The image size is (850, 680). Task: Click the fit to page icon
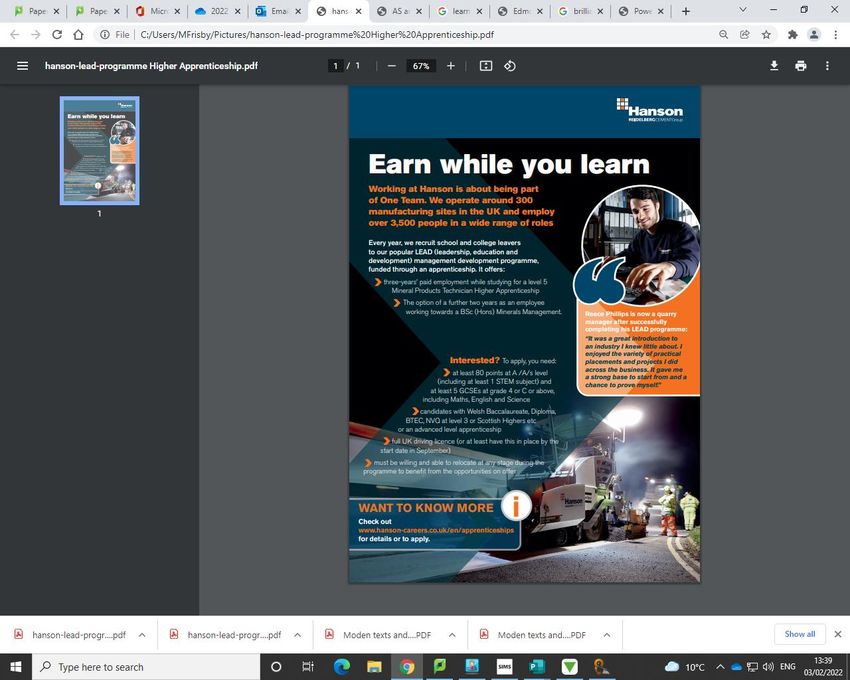pyautogui.click(x=486, y=66)
